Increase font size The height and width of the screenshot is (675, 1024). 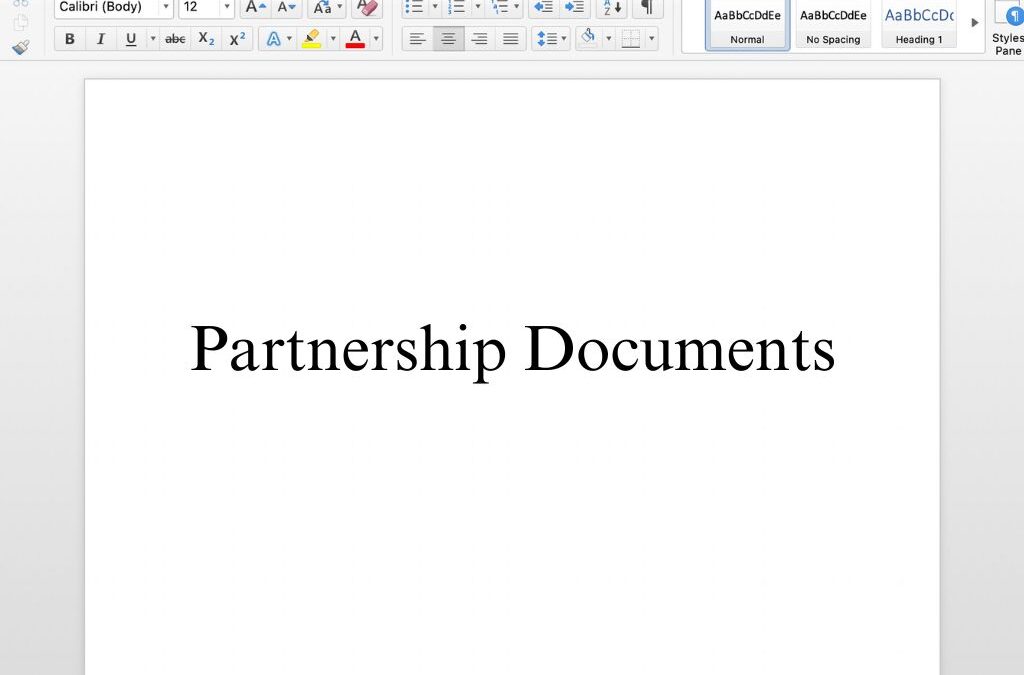[255, 8]
